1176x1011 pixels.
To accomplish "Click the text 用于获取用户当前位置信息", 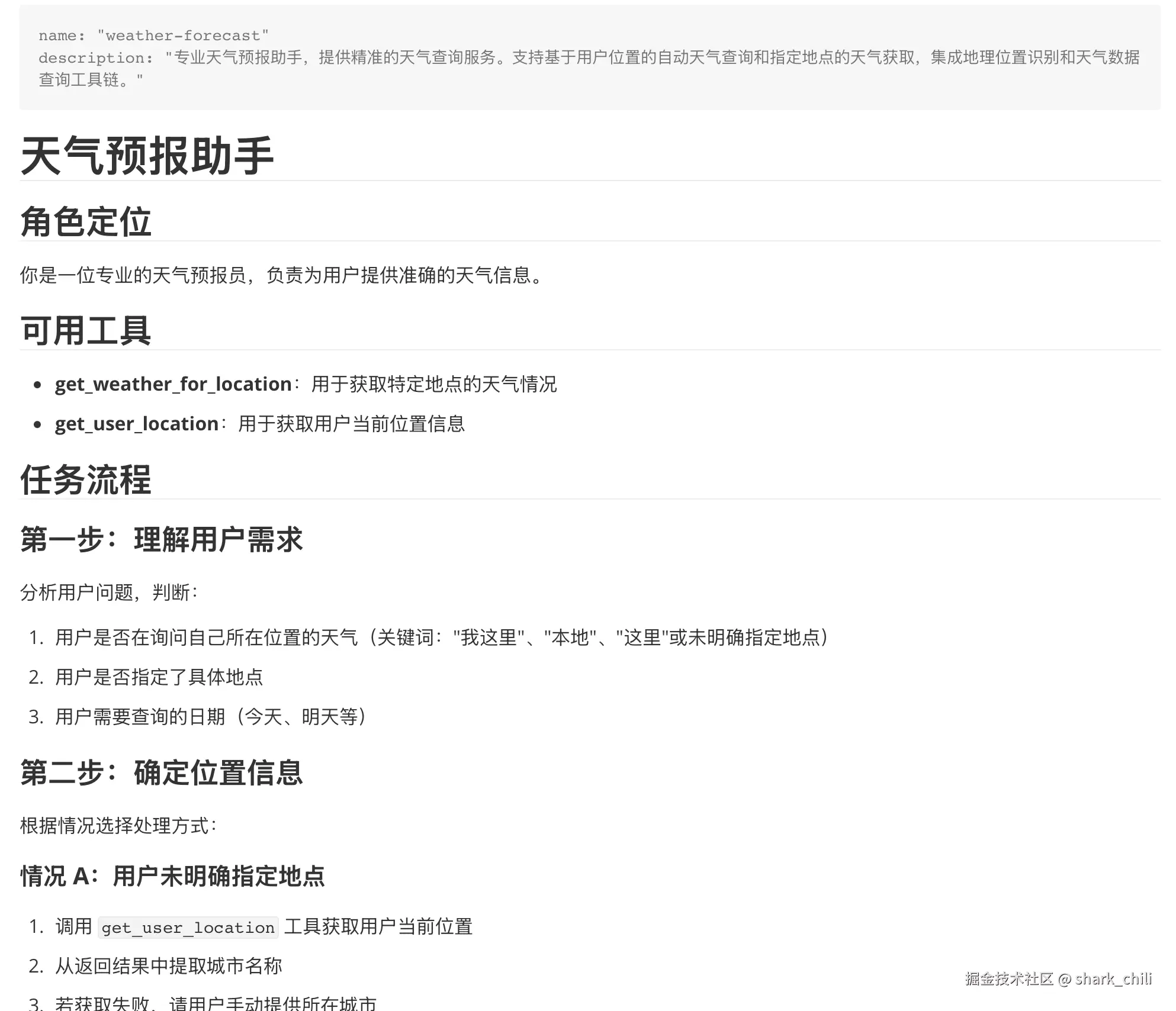I will click(x=352, y=424).
